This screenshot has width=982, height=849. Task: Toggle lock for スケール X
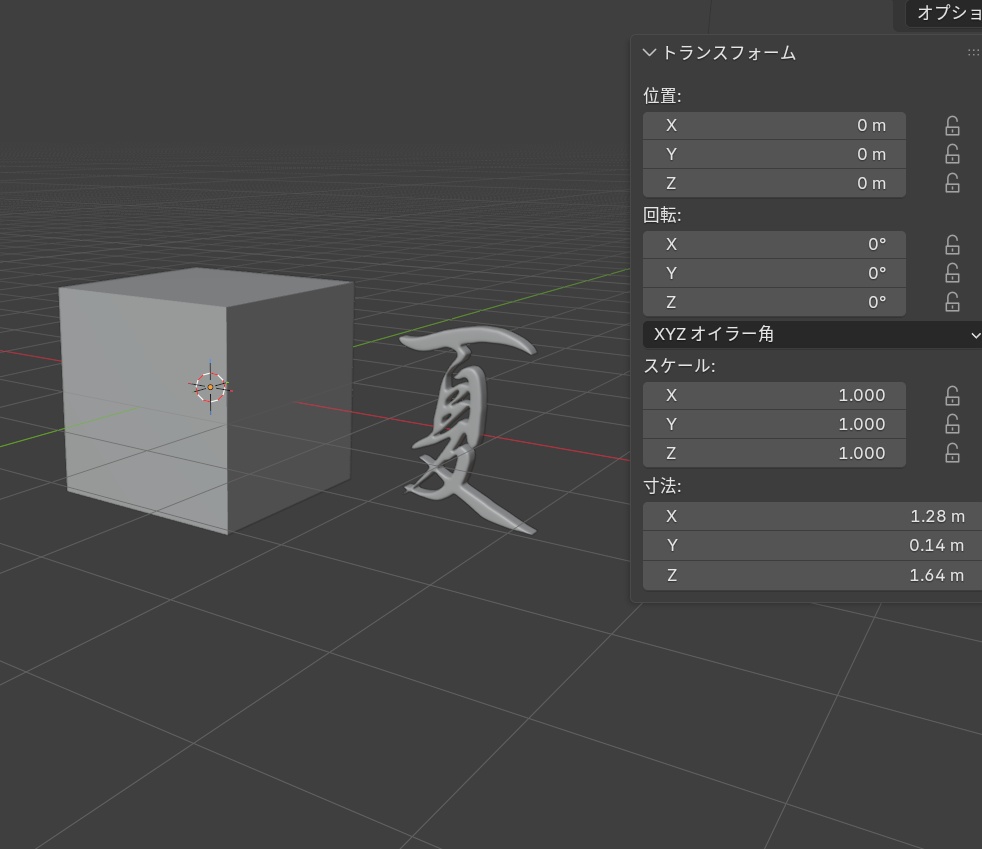coord(952,396)
